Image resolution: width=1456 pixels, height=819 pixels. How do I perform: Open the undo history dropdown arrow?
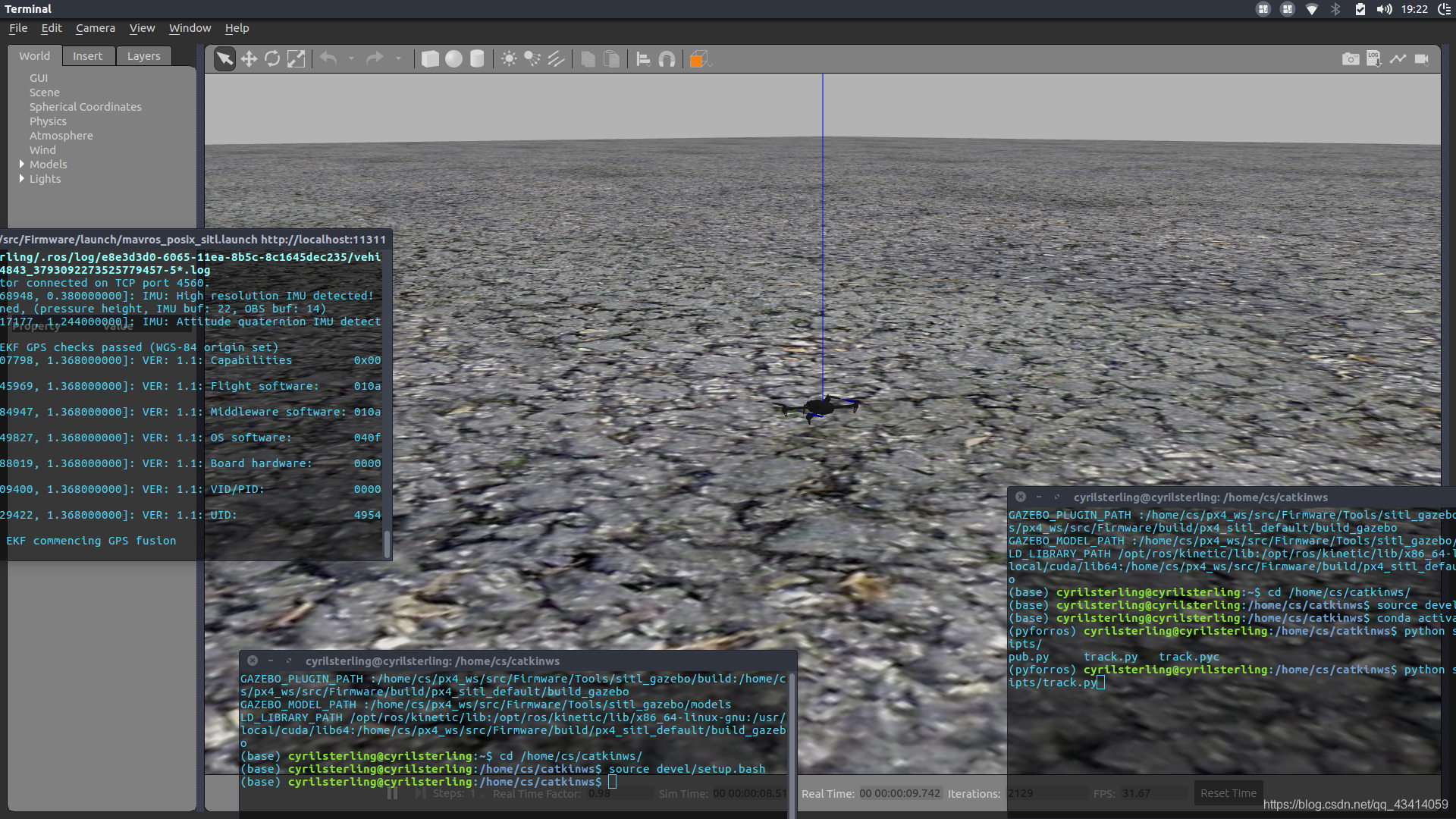[351, 58]
